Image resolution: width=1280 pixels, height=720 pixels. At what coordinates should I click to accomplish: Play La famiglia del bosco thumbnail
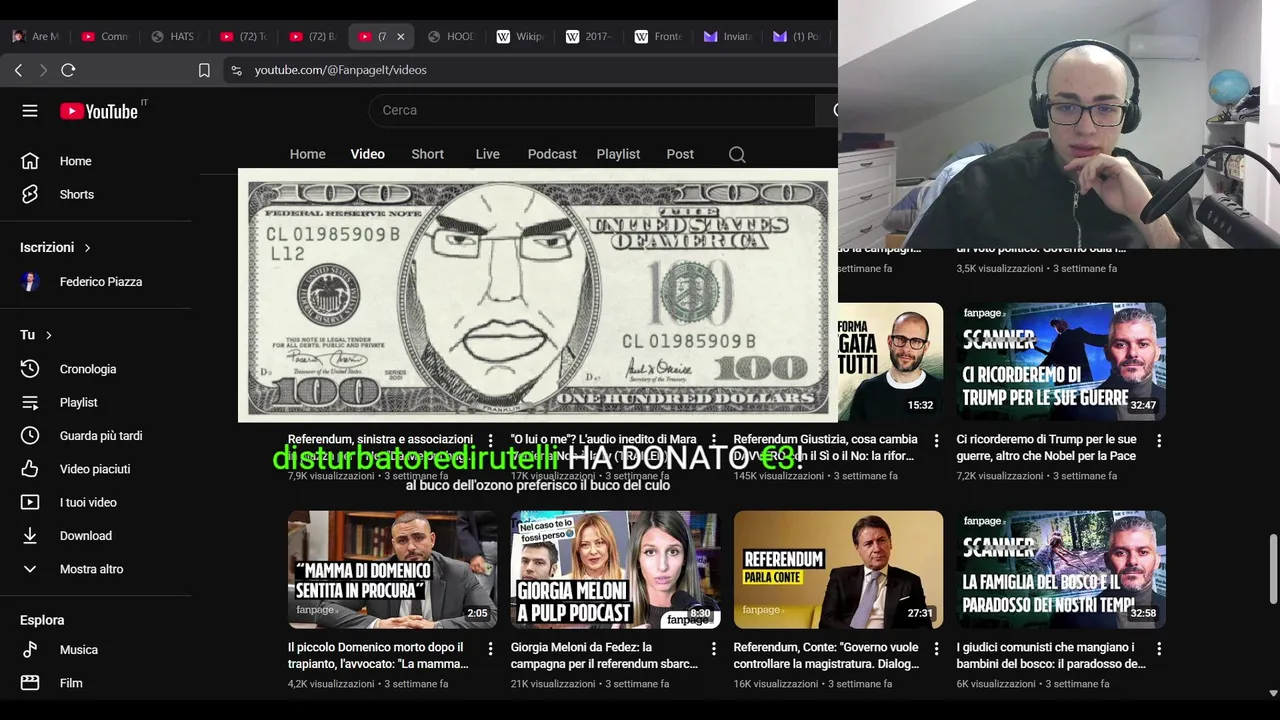pos(1061,570)
